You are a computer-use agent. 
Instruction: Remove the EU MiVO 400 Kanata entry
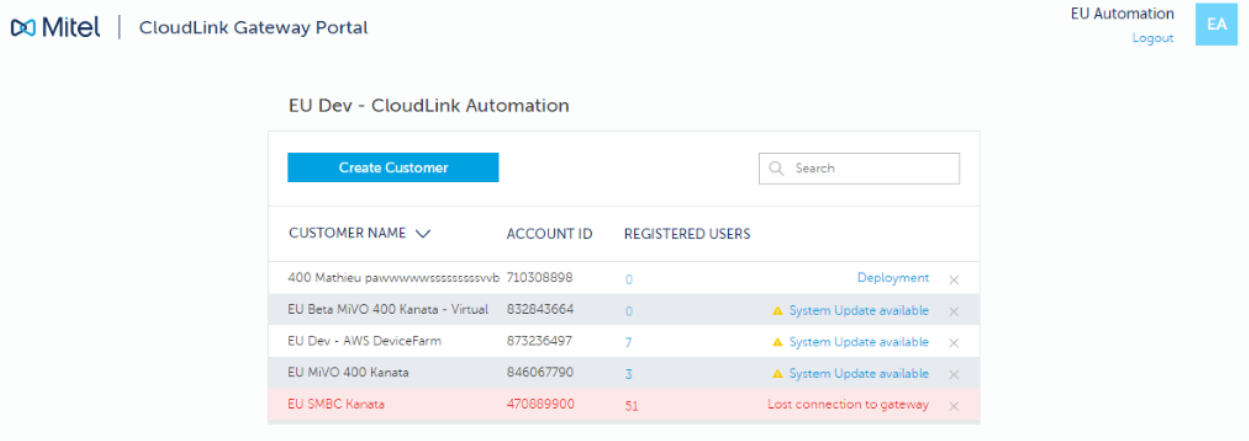click(x=953, y=375)
